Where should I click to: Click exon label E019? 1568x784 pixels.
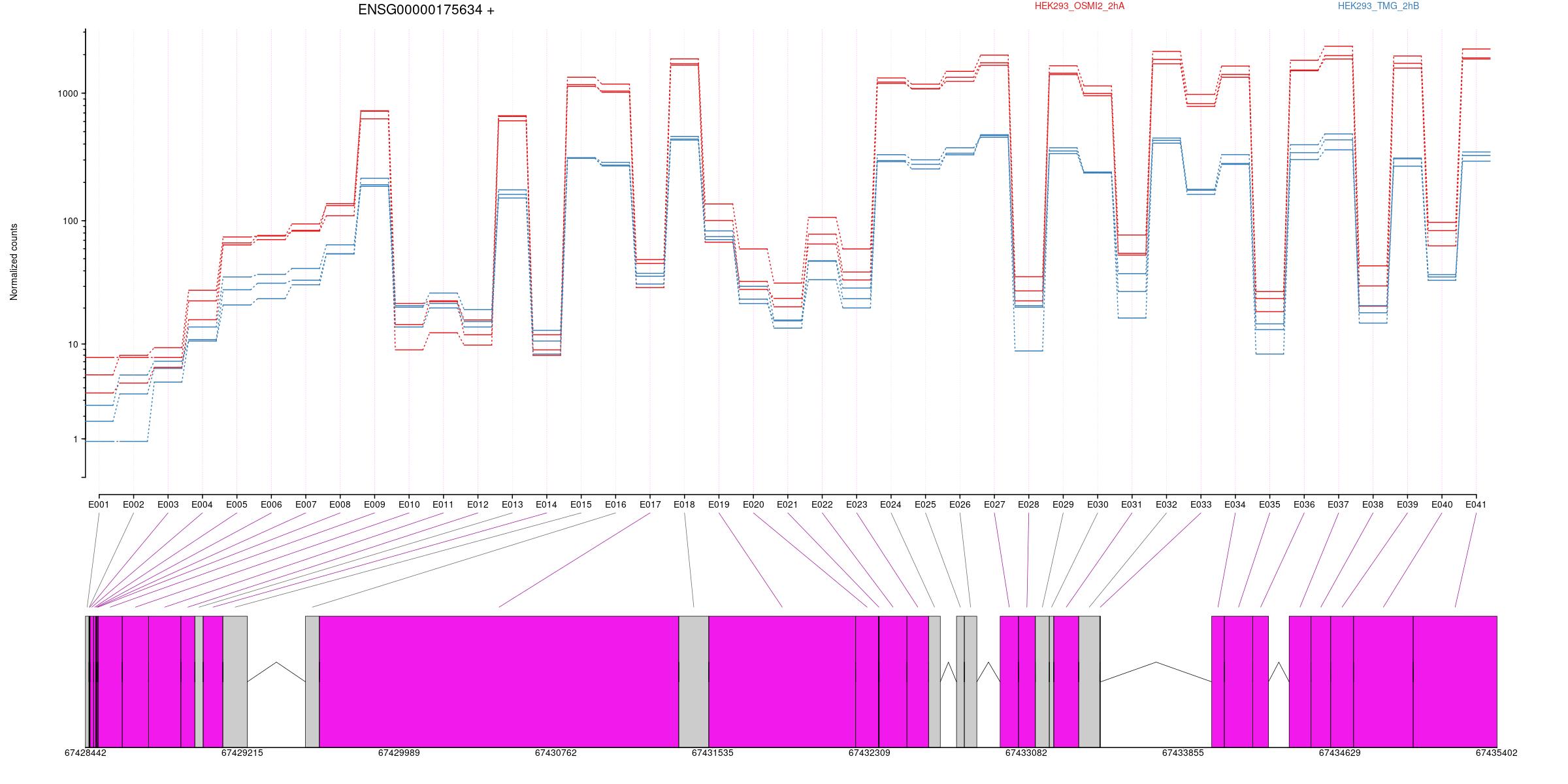coord(719,504)
